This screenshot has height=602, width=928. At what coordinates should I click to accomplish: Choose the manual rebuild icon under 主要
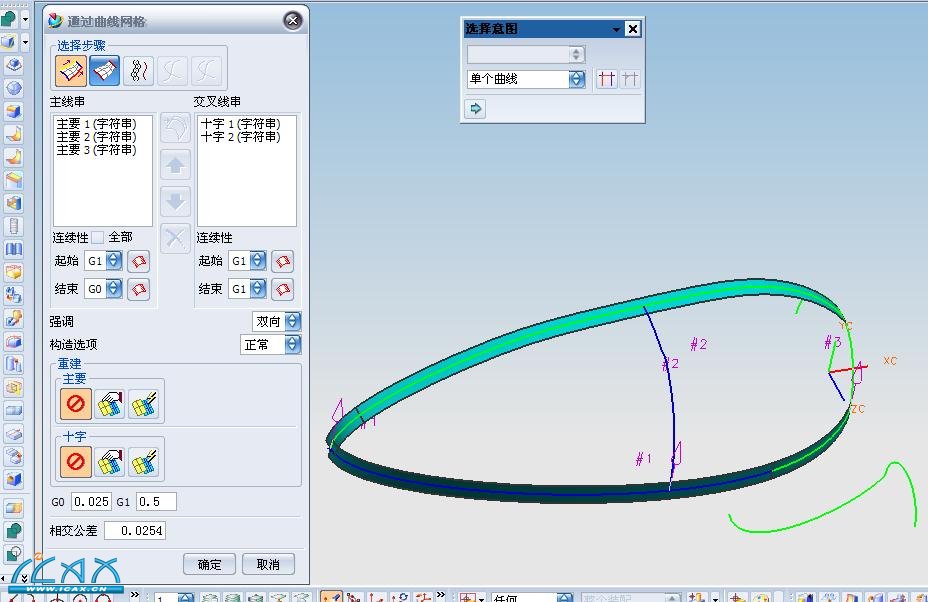point(110,404)
